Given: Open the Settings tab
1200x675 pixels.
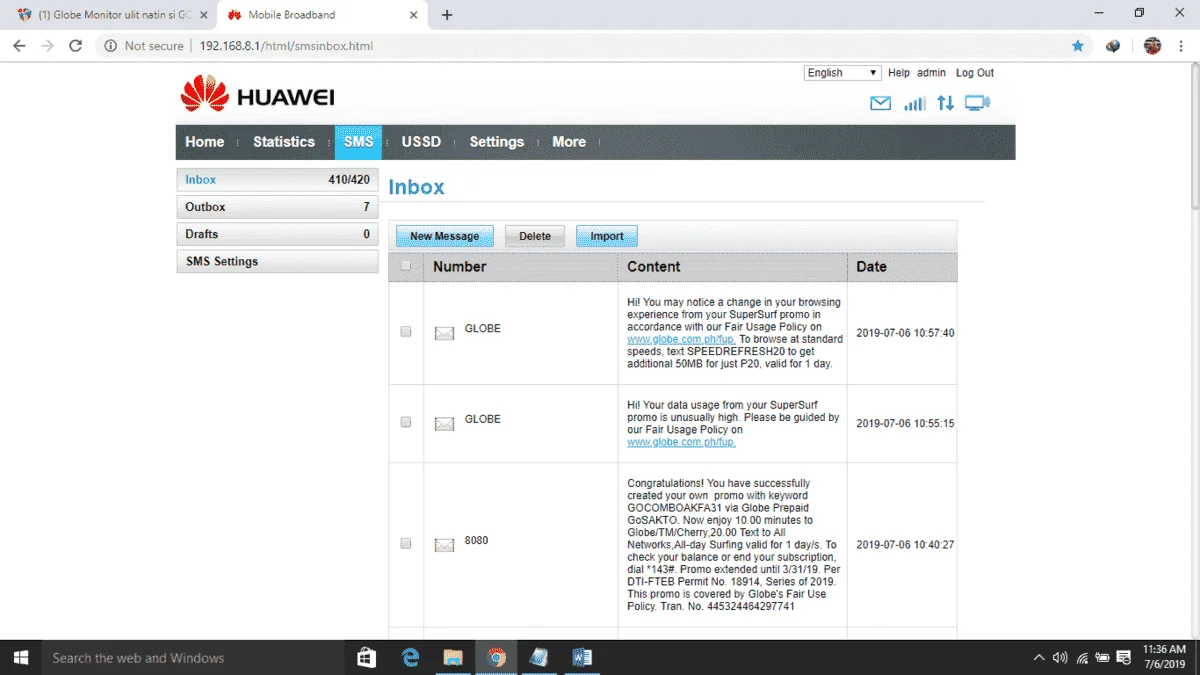Looking at the screenshot, I should tap(497, 142).
